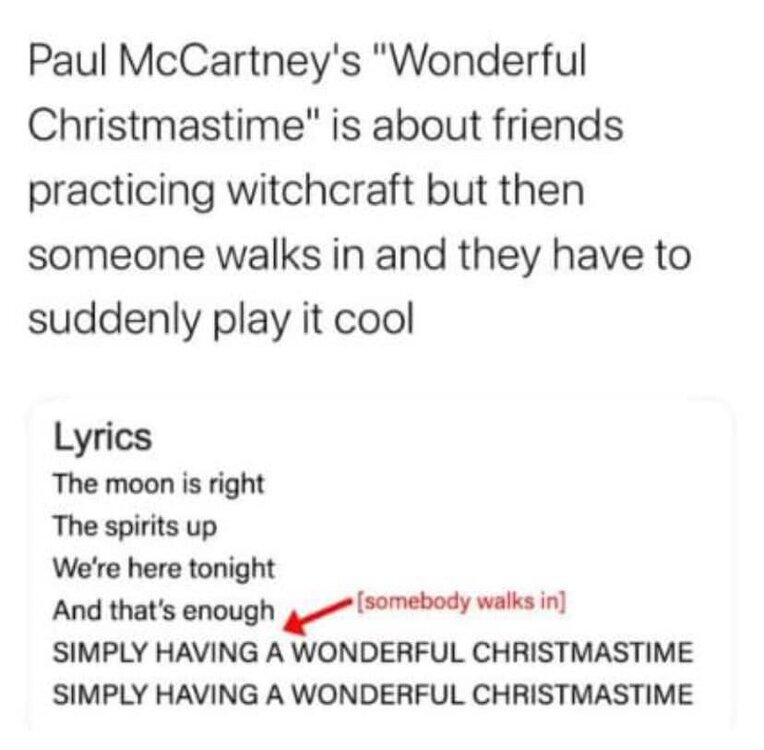Select the lyric line 'The moon is right'
The width and height of the screenshot is (764, 750).
(x=159, y=484)
